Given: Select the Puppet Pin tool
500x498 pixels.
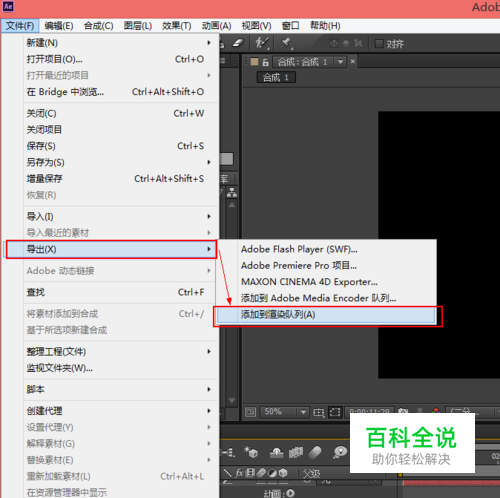Looking at the screenshot, I should pyautogui.click(x=286, y=43).
